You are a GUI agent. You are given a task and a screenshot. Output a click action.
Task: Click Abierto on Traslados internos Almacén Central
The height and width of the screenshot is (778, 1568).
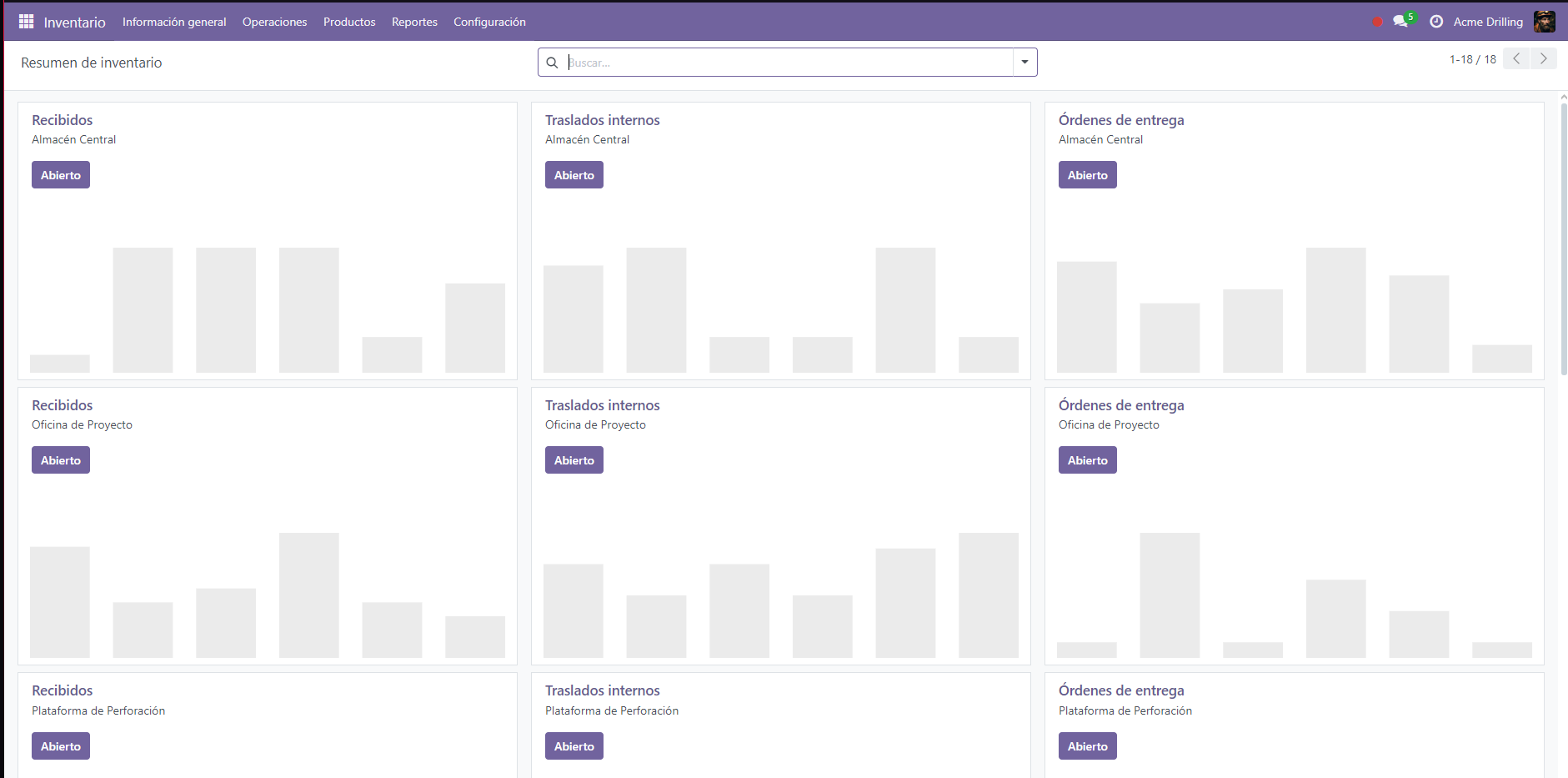click(574, 175)
